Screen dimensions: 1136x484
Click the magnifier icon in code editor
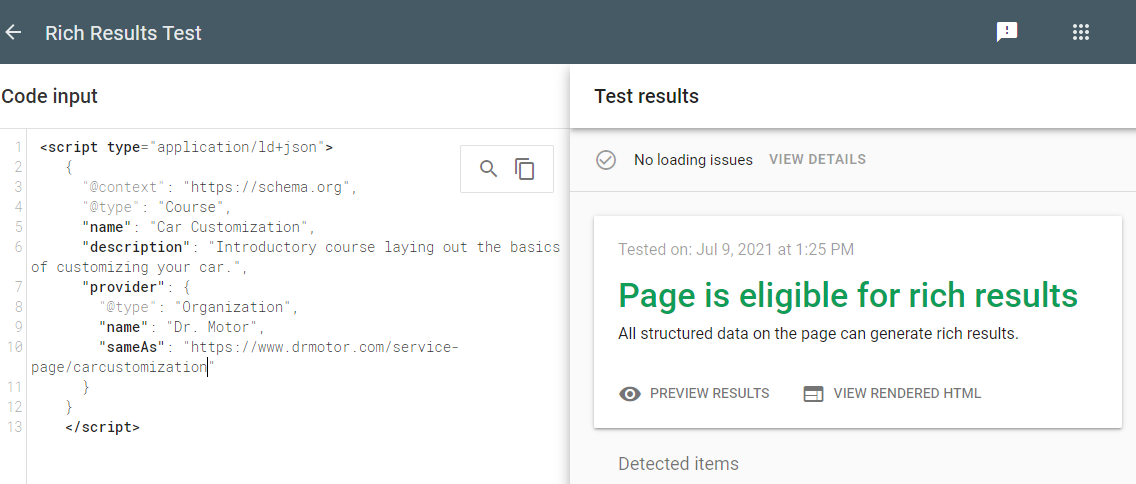tap(488, 169)
